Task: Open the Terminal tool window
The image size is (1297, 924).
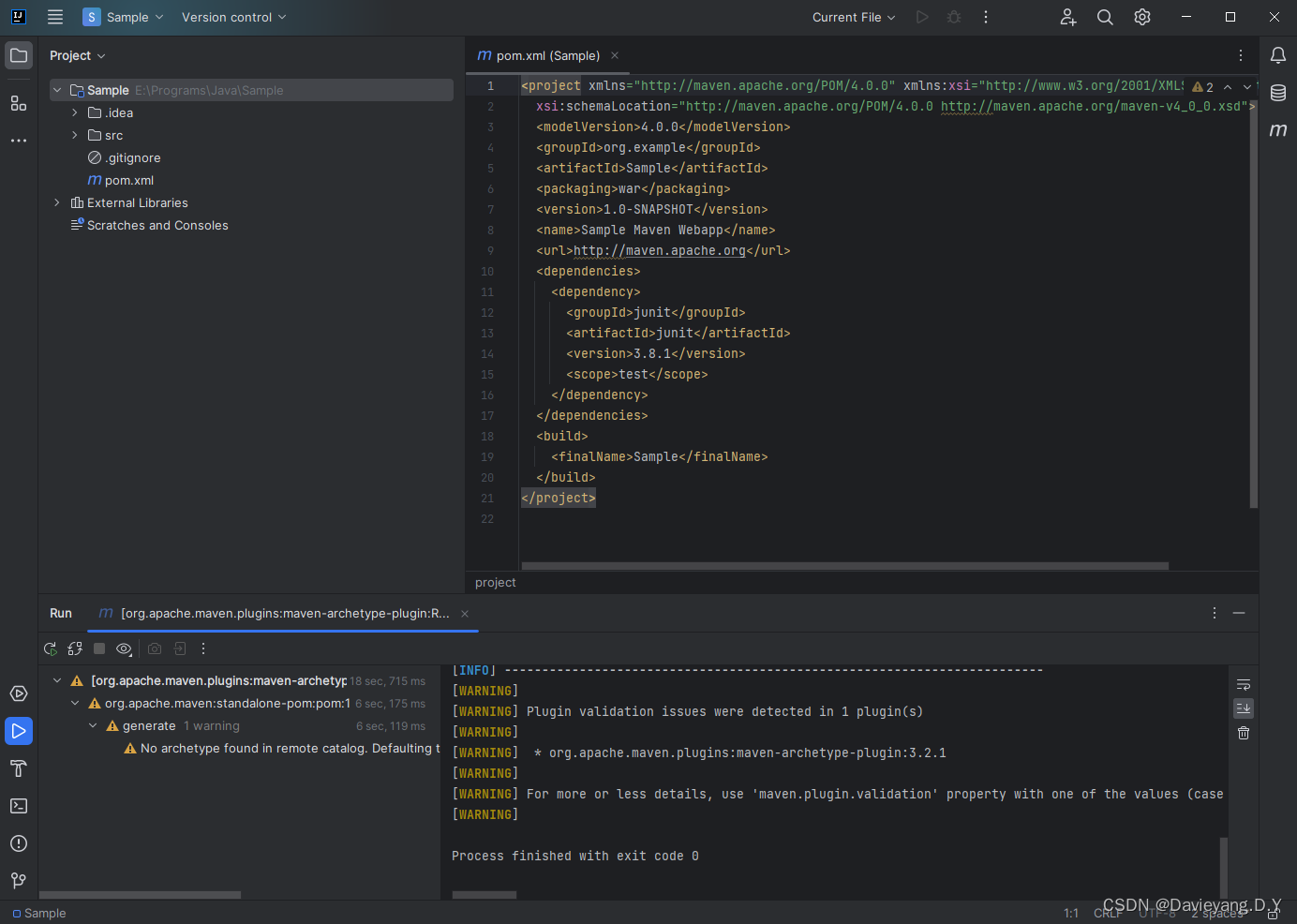Action: pos(19,806)
